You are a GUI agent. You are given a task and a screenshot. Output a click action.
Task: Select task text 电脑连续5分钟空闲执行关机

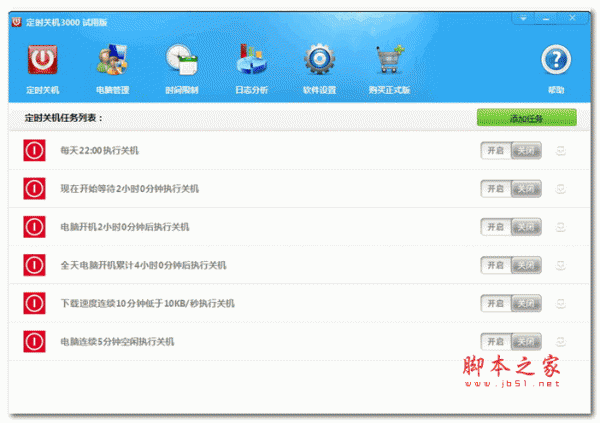(117, 341)
